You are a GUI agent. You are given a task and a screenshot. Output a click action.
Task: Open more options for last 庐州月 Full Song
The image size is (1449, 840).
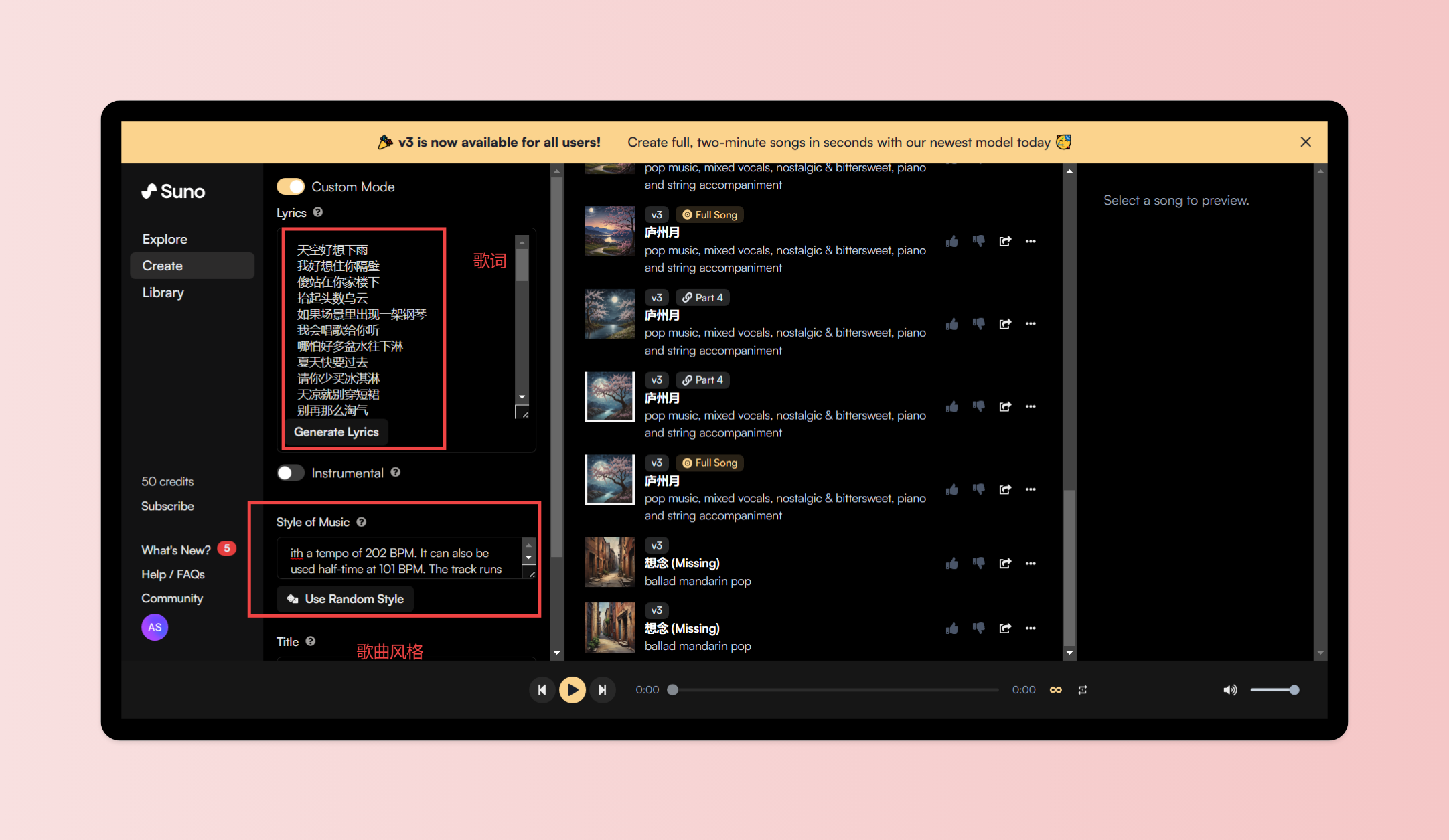point(1031,489)
